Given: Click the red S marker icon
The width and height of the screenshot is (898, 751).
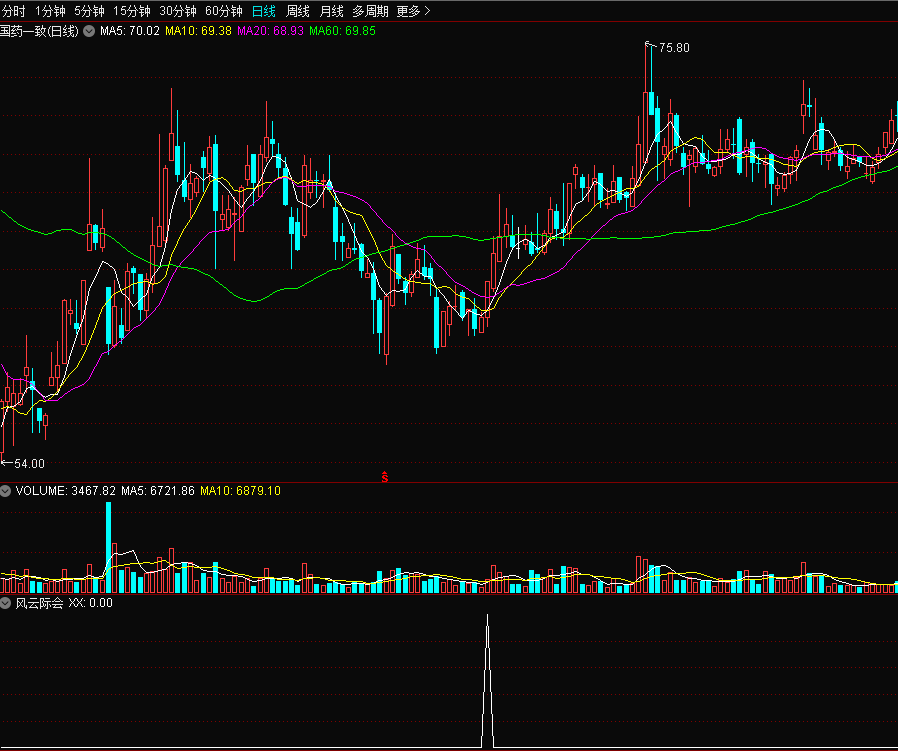Looking at the screenshot, I should (x=385, y=478).
